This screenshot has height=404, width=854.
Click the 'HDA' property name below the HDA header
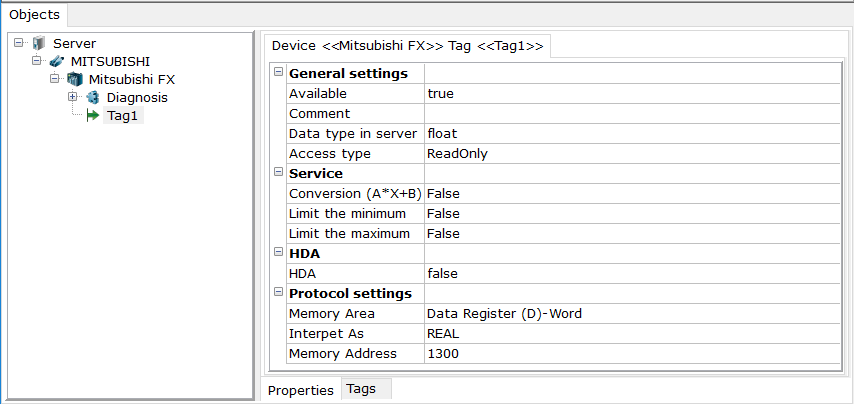point(302,273)
